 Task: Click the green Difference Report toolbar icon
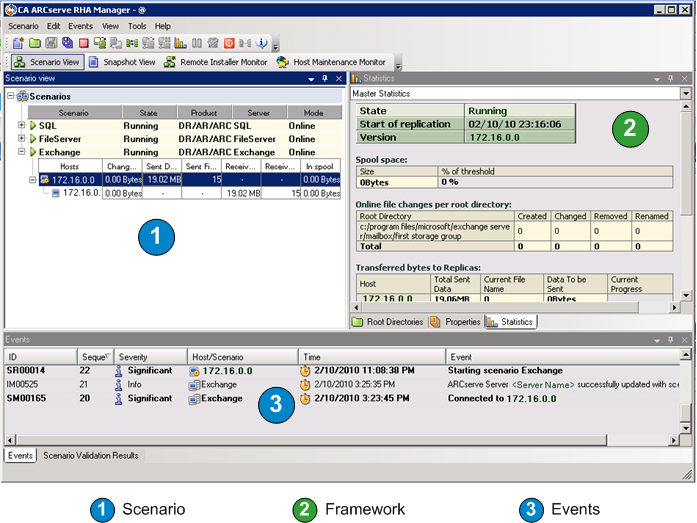[132, 43]
